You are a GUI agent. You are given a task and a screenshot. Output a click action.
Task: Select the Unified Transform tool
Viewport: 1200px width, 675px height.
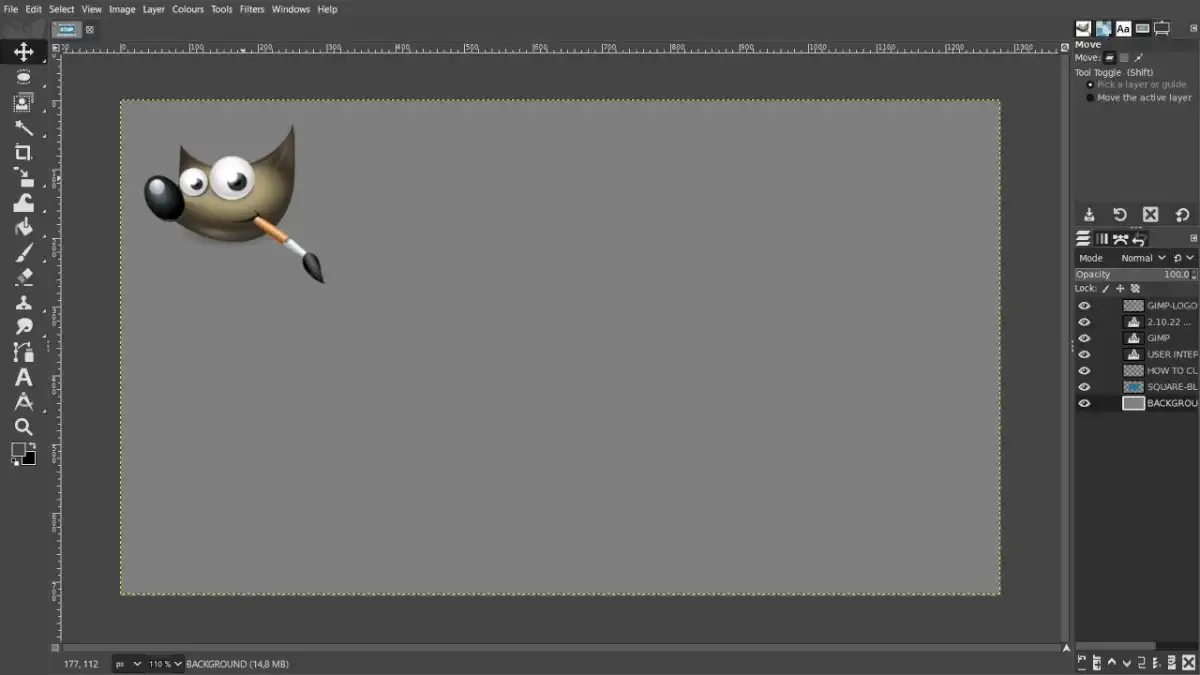pyautogui.click(x=23, y=177)
